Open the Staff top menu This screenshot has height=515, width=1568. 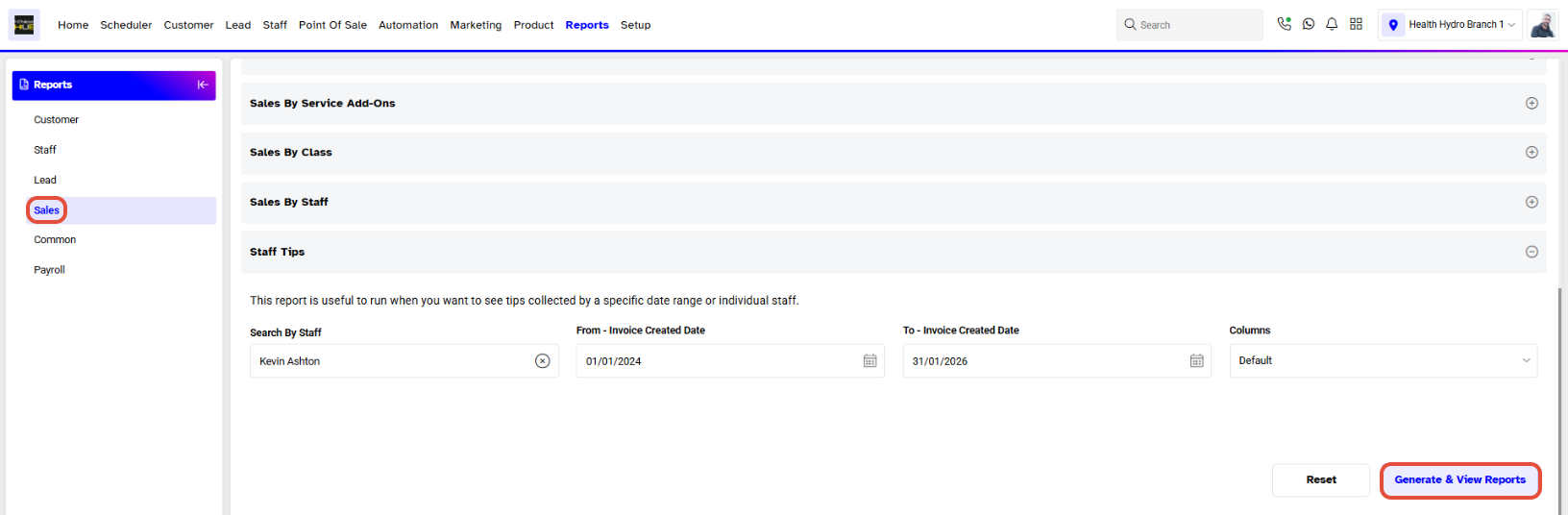pos(275,25)
